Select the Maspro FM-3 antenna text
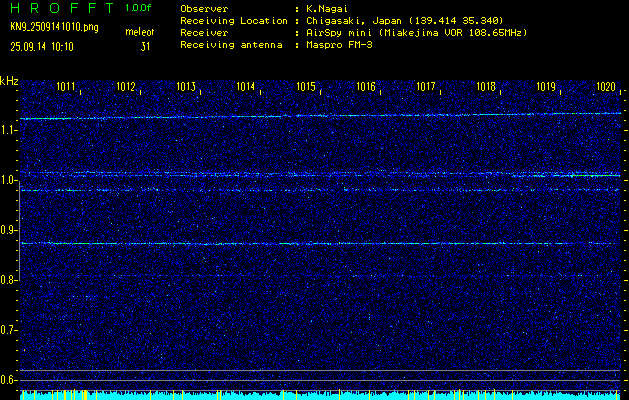The width and height of the screenshot is (629, 400). coord(339,45)
